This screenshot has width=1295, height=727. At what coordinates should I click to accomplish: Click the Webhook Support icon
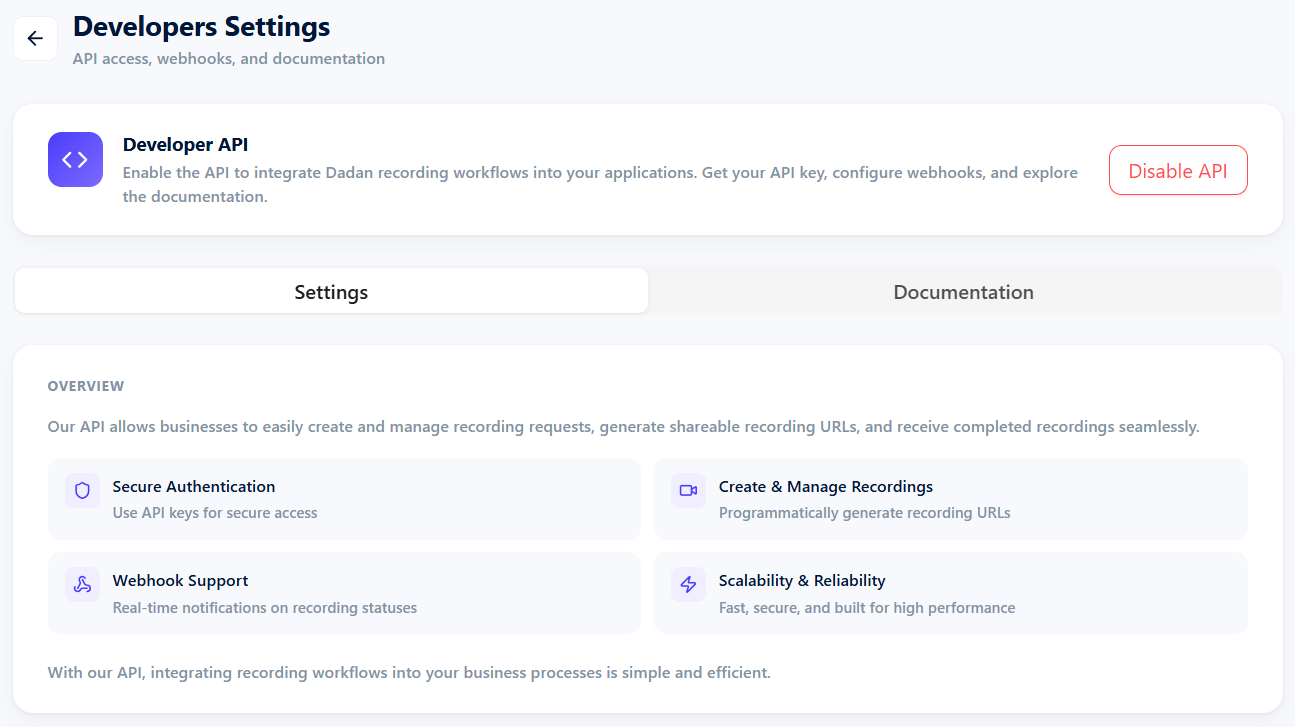83,584
